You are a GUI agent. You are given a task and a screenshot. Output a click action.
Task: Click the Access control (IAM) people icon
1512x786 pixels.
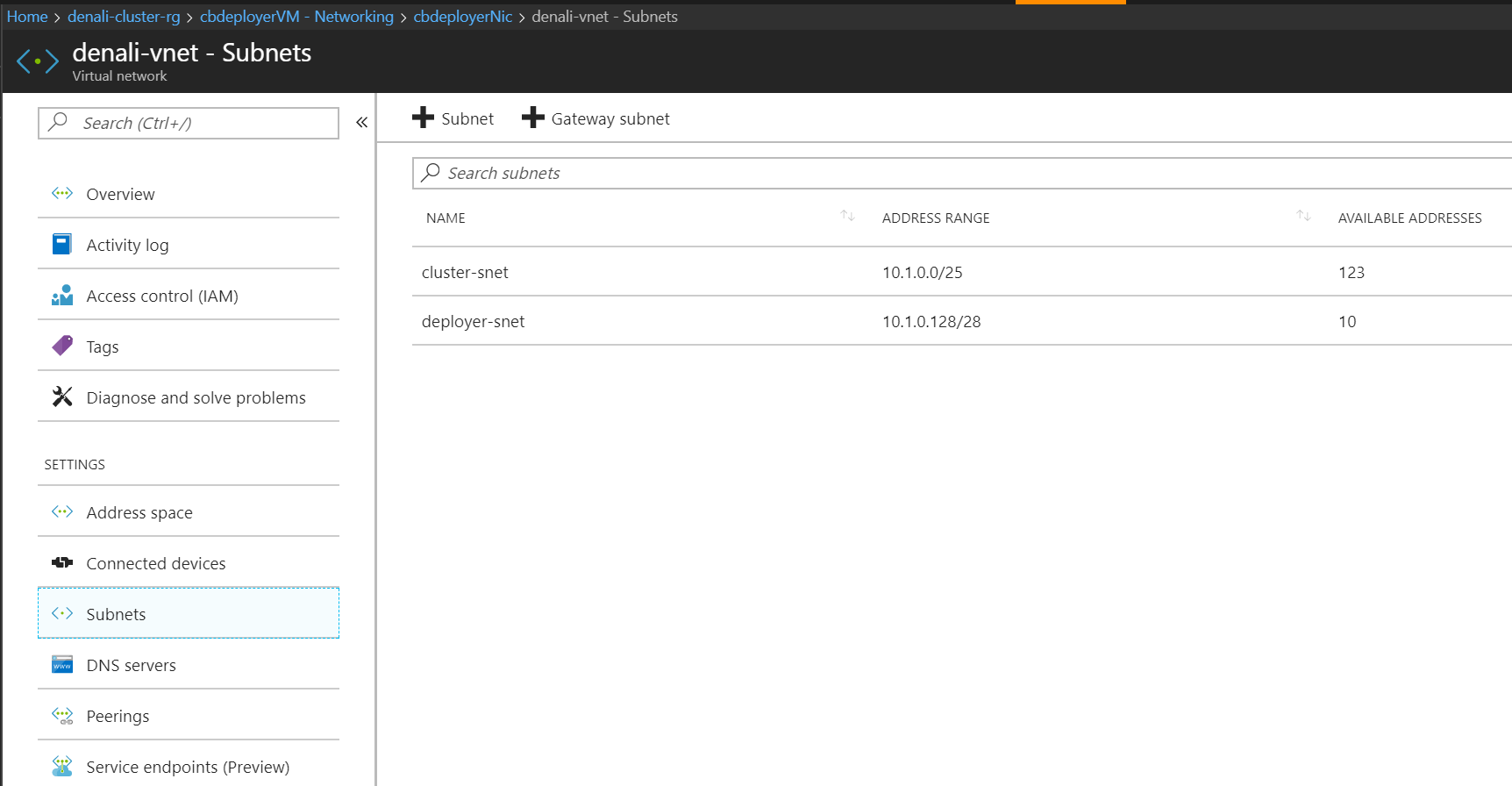(x=62, y=295)
